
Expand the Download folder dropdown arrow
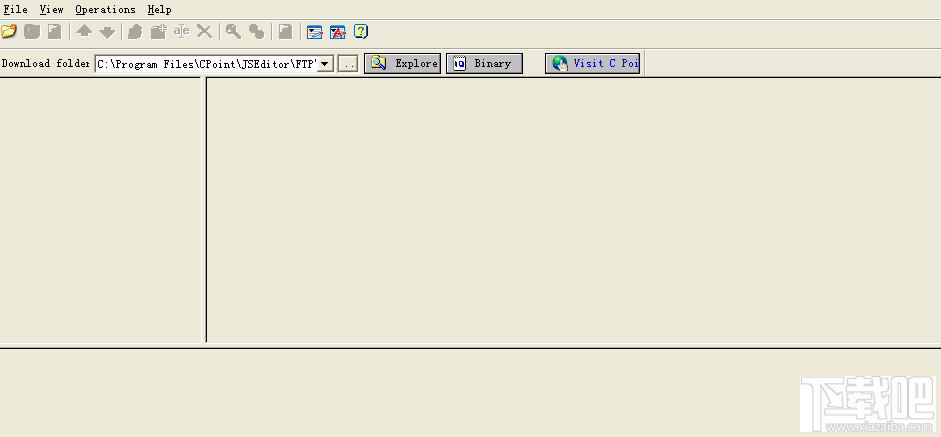click(x=325, y=64)
